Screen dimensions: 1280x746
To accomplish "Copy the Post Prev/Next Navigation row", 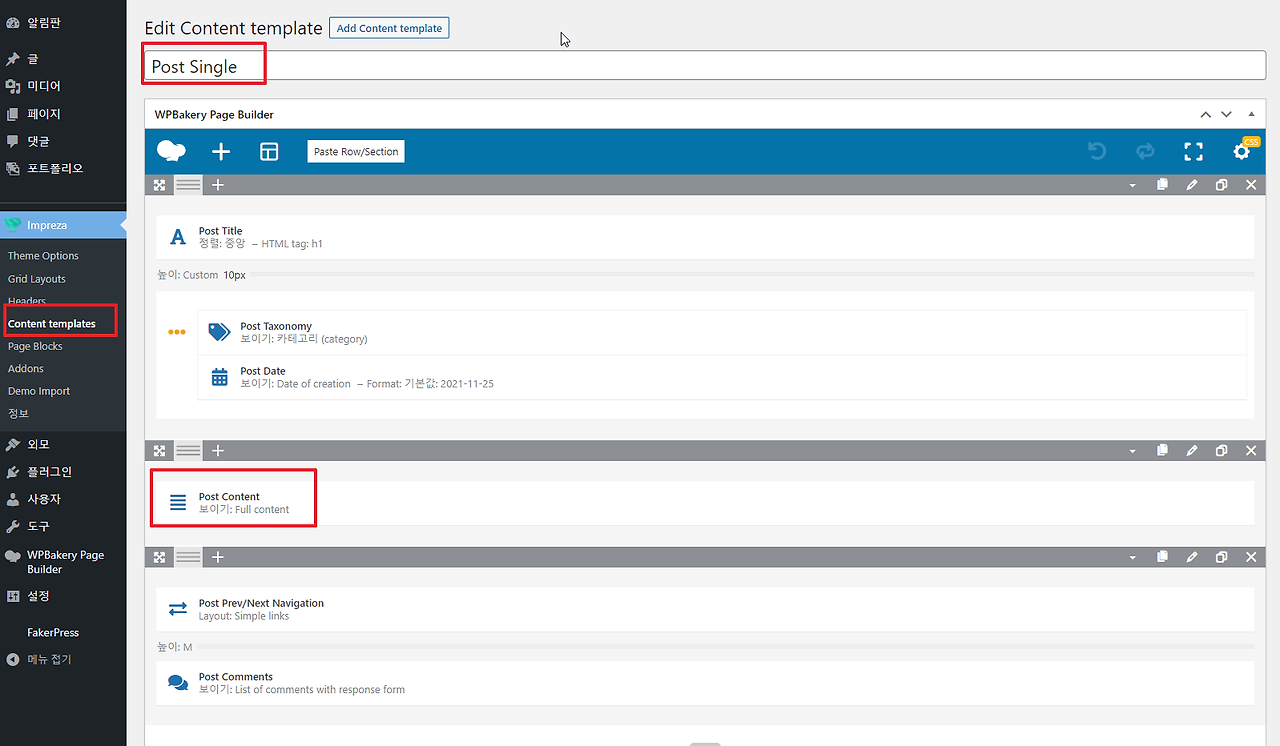I will pos(1162,557).
